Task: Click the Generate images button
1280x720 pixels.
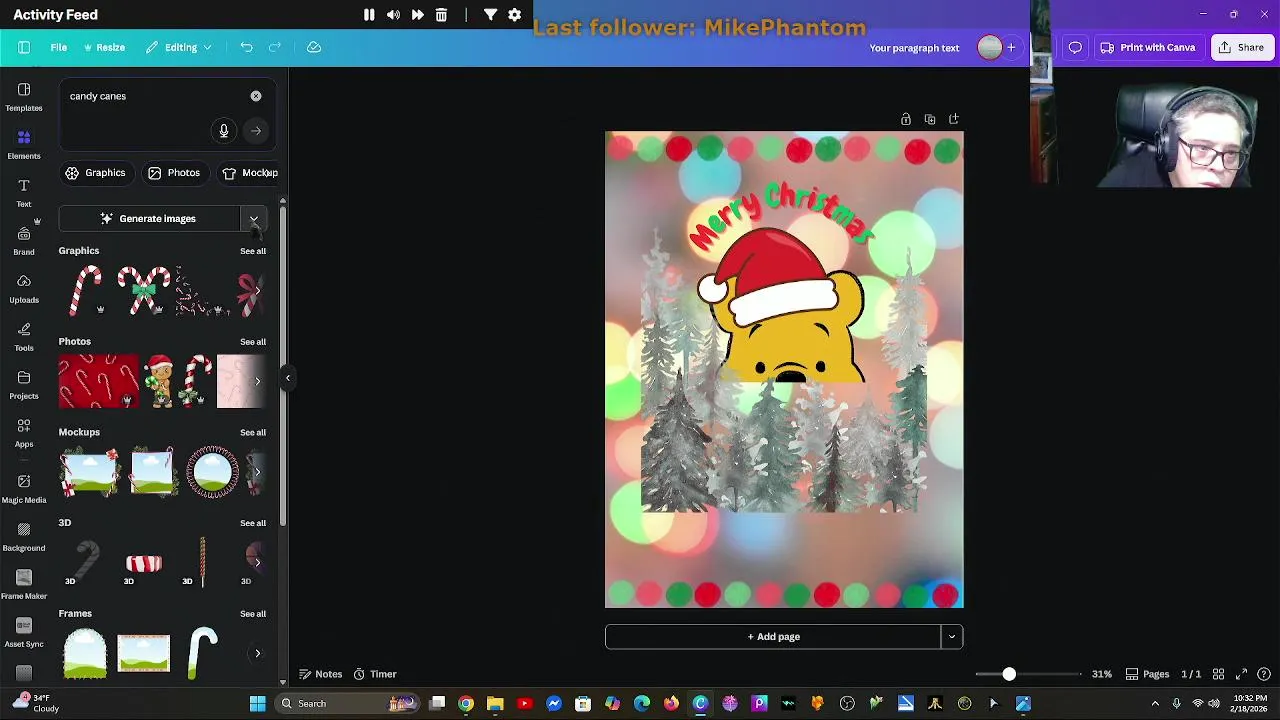Action: tap(150, 218)
